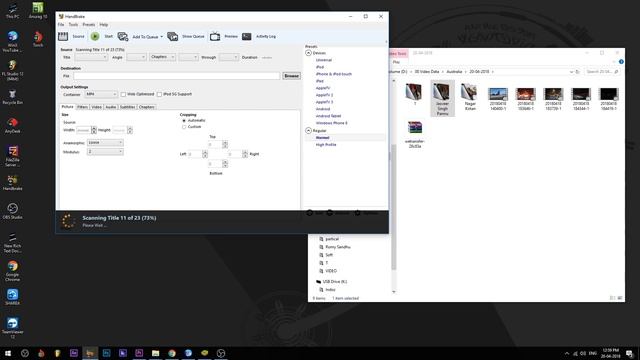
Task: Open the Container MP4 dropdown
Action: pyautogui.click(x=101, y=94)
